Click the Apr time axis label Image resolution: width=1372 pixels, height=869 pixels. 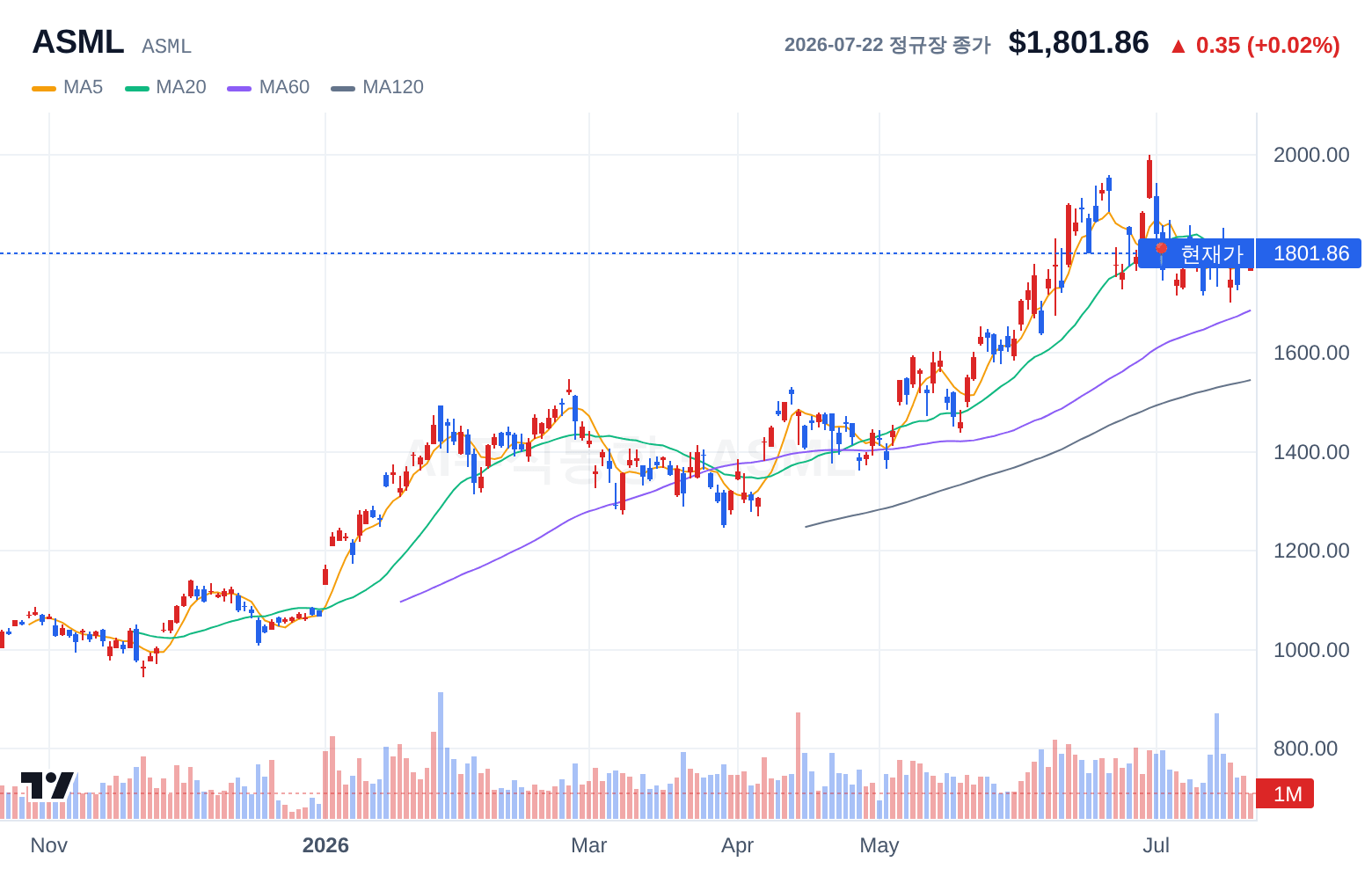[738, 845]
